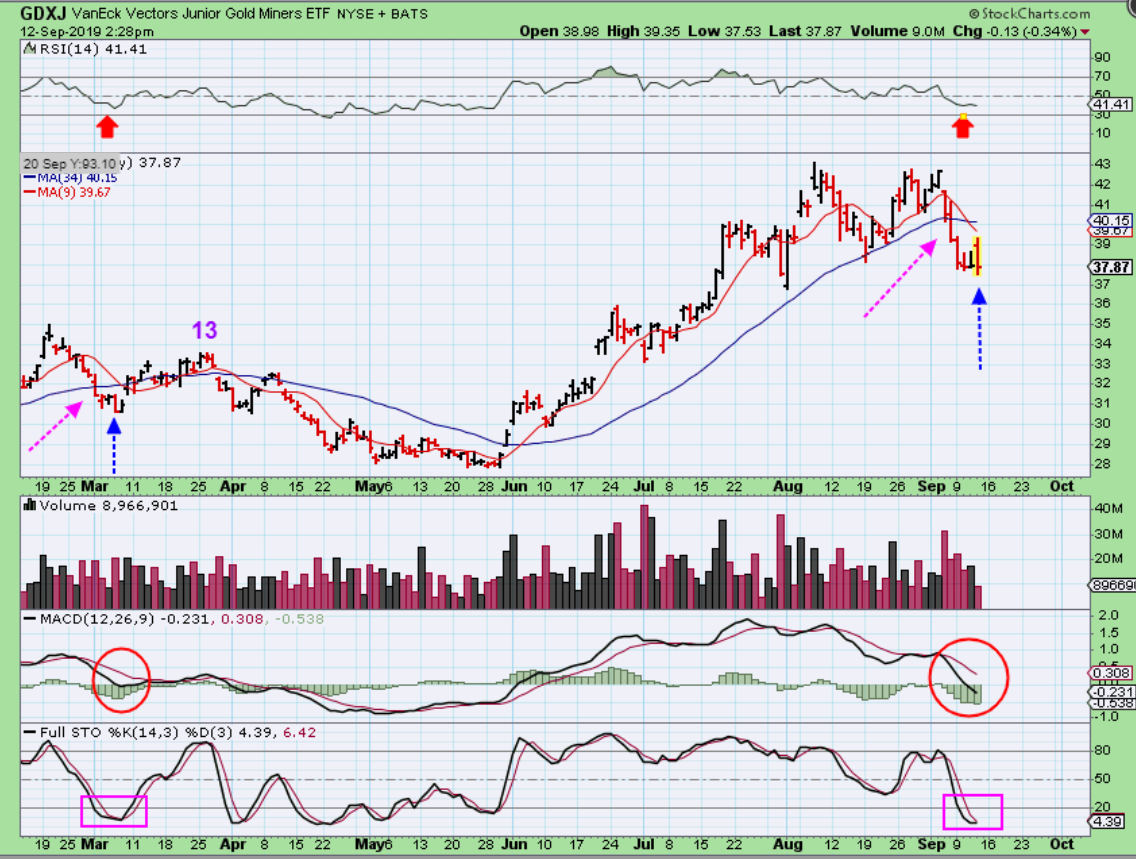Click the Volume 8,966,901 indicator label
This screenshot has width=1136, height=859.
coord(109,506)
